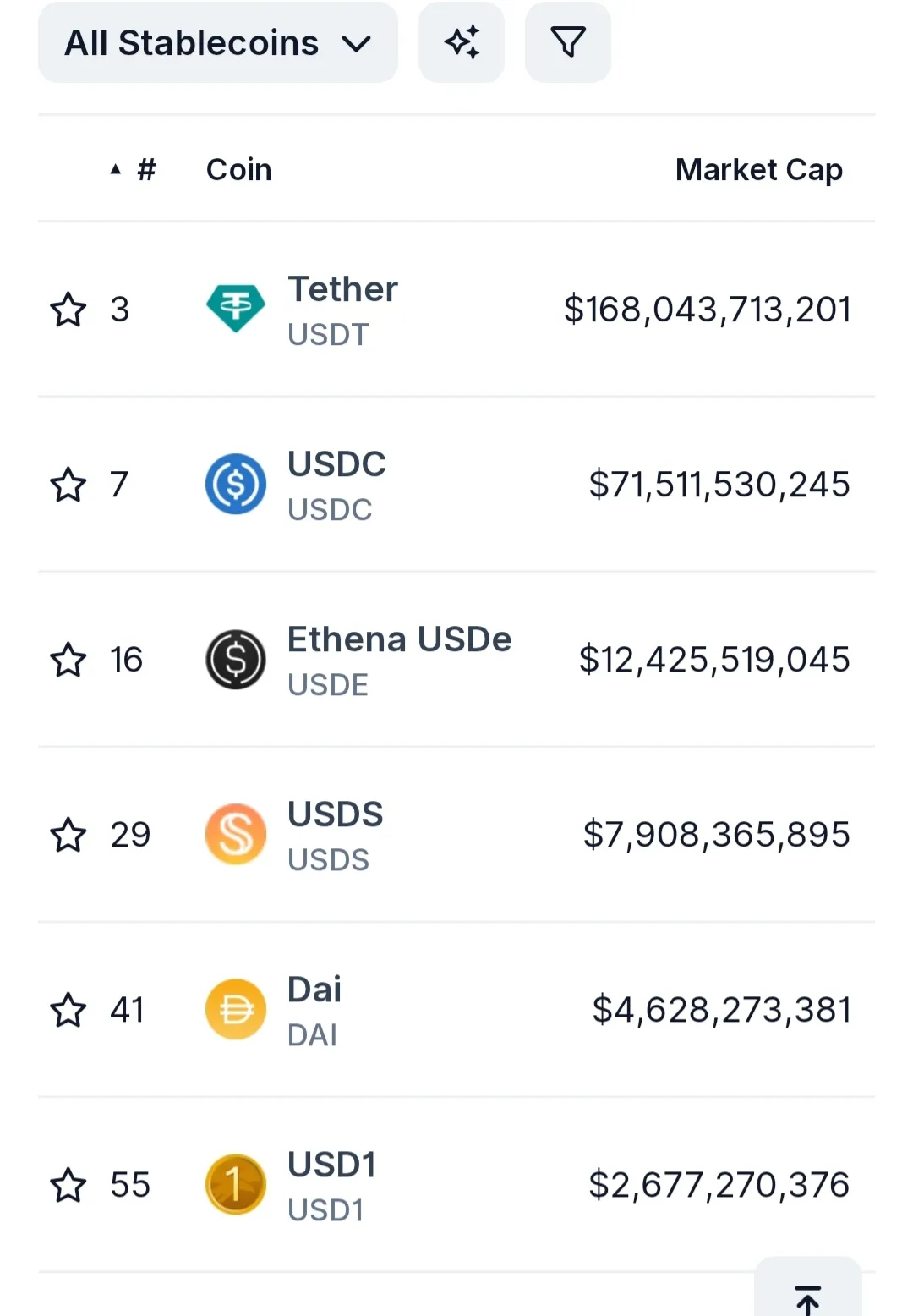This screenshot has height=1316, width=913.
Task: Sort by rank number column
Action: [x=134, y=169]
